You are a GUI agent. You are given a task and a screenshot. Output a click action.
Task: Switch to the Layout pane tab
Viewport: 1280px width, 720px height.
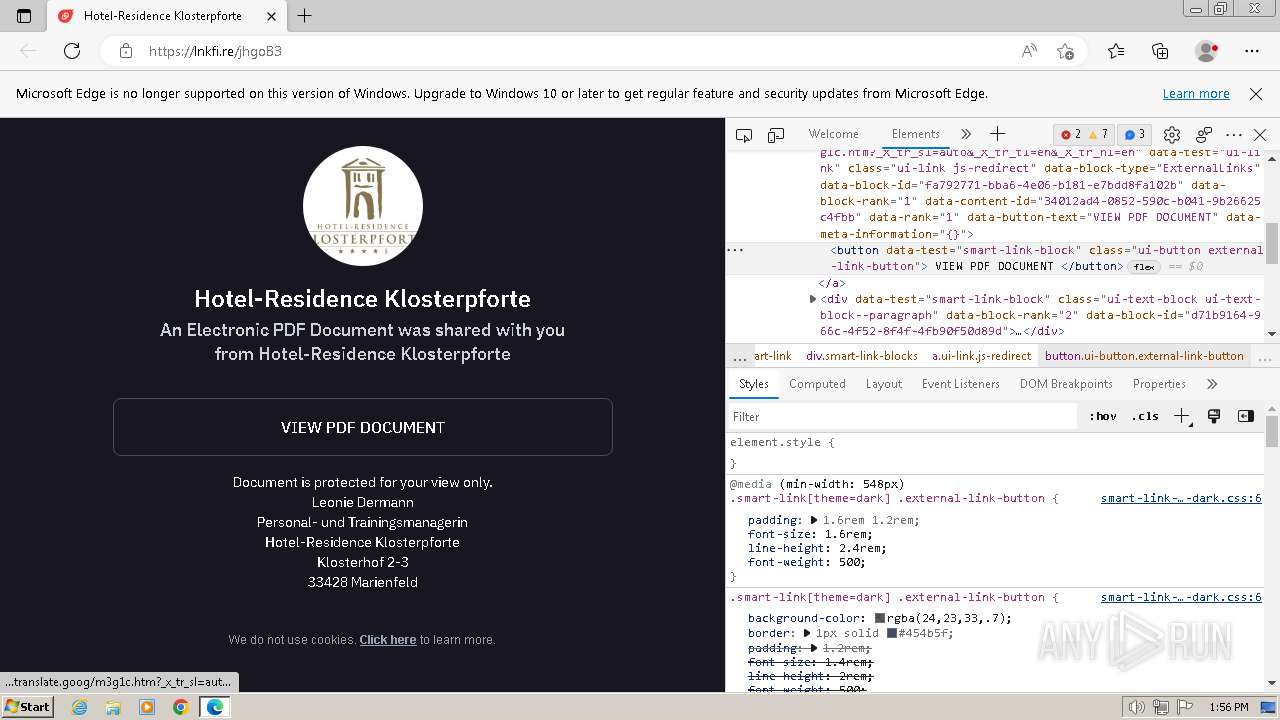click(x=884, y=384)
